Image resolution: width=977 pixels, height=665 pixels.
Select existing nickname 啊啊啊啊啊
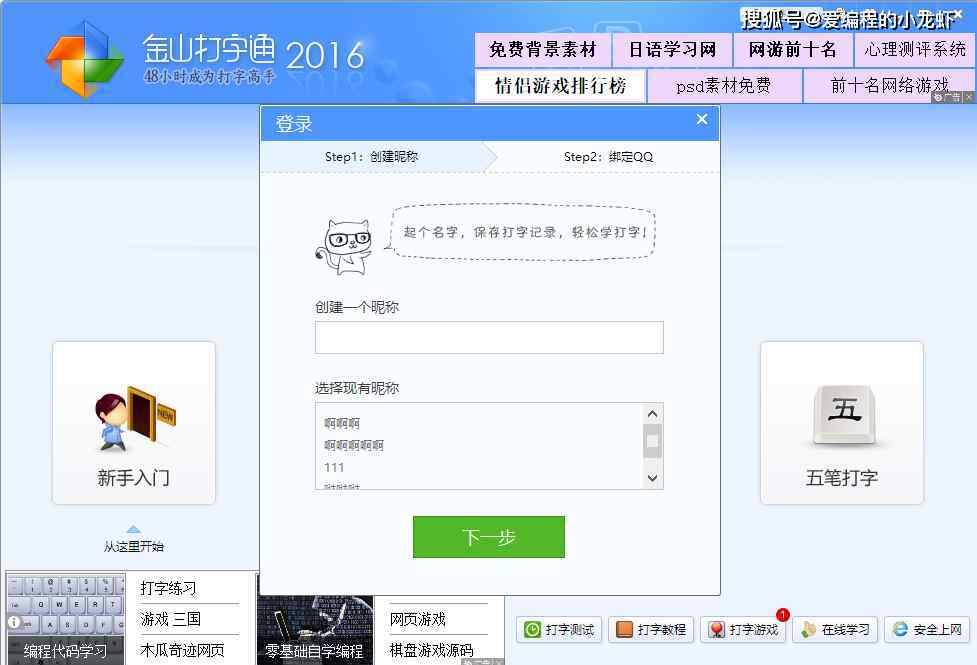coord(354,445)
